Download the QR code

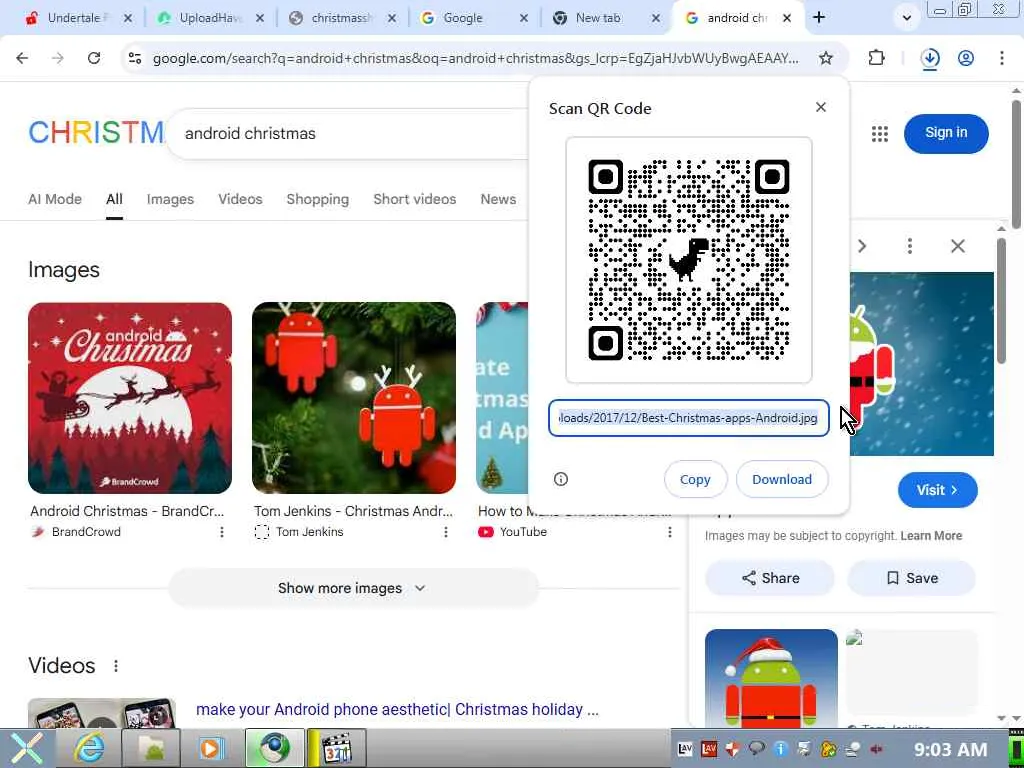[x=782, y=479]
